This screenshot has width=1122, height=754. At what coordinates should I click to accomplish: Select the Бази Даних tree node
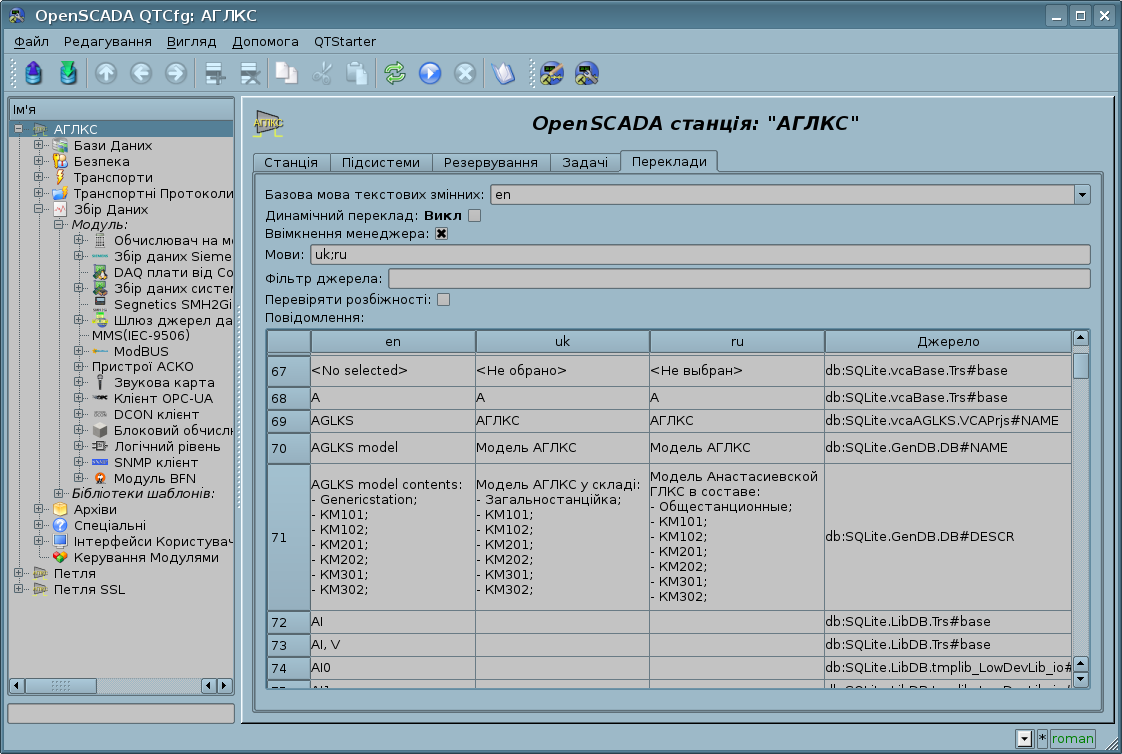[x=112, y=145]
